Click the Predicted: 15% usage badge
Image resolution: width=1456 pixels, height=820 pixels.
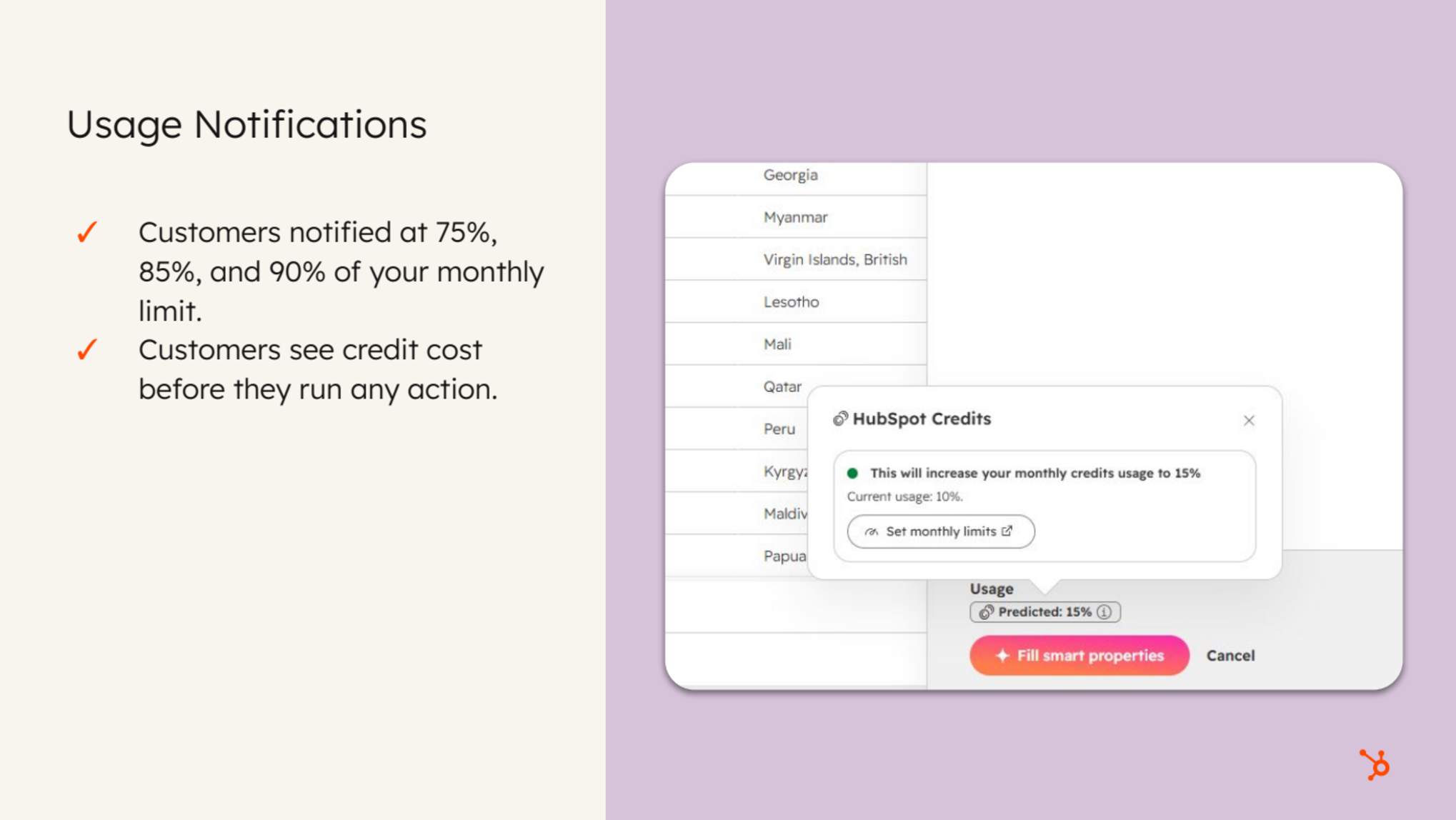pyautogui.click(x=1044, y=612)
